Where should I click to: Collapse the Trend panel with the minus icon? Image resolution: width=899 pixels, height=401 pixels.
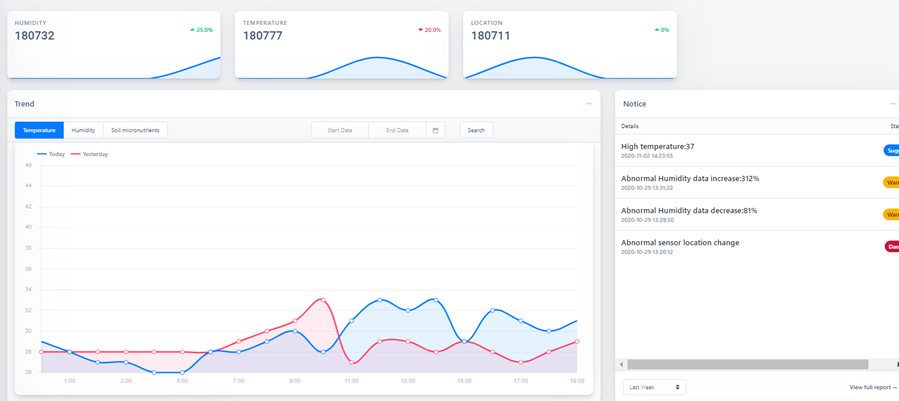pyautogui.click(x=589, y=104)
